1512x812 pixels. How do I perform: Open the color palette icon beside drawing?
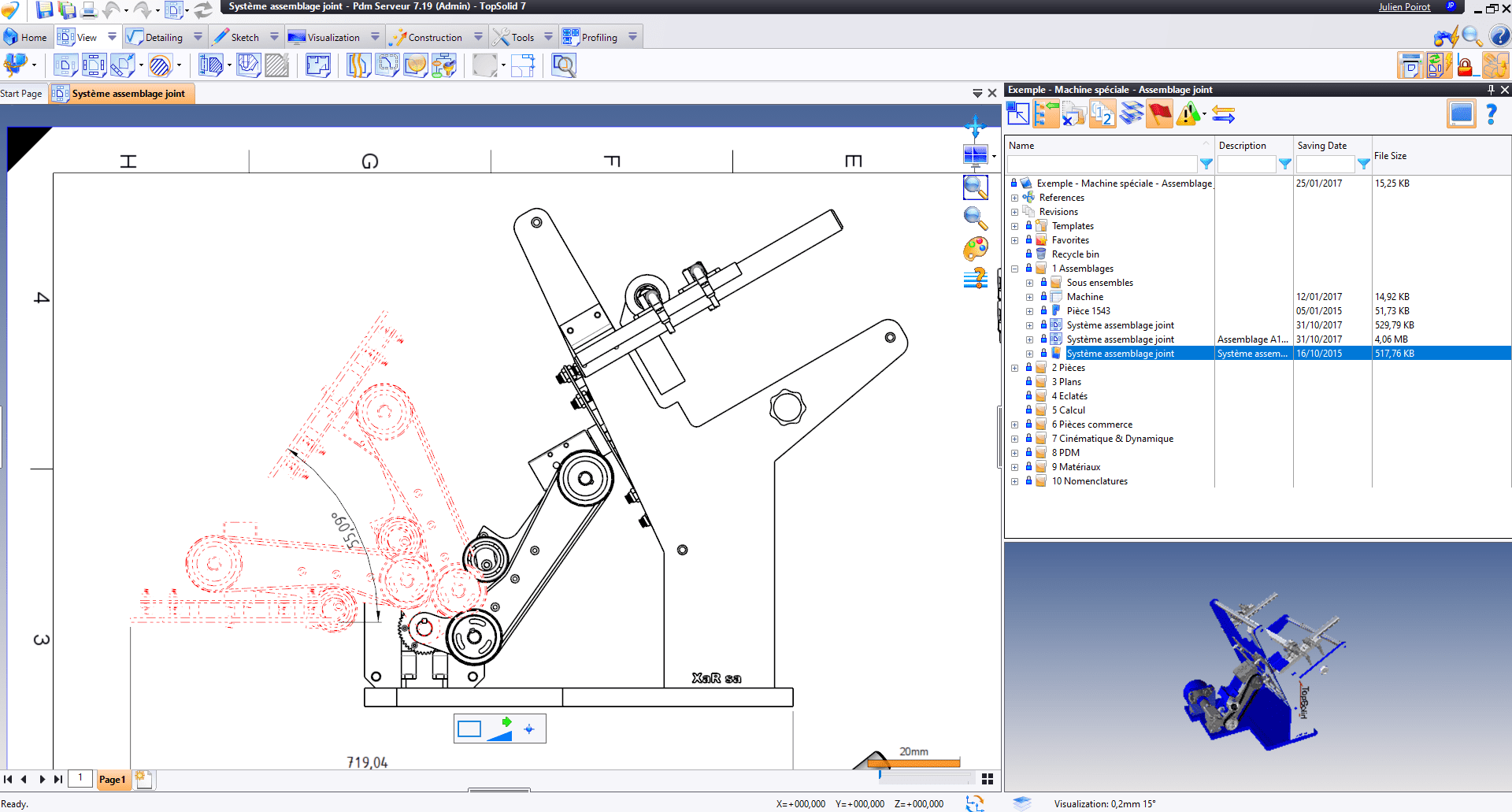[976, 249]
